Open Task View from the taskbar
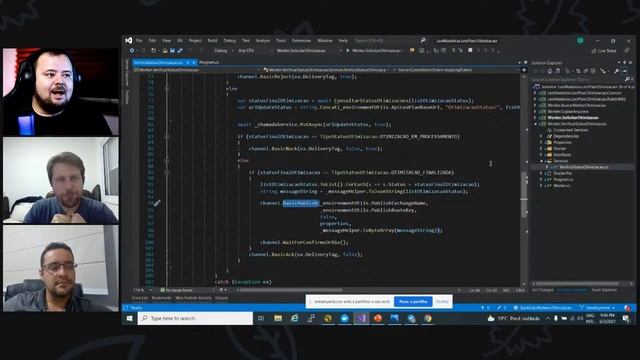 pyautogui.click(x=261, y=318)
